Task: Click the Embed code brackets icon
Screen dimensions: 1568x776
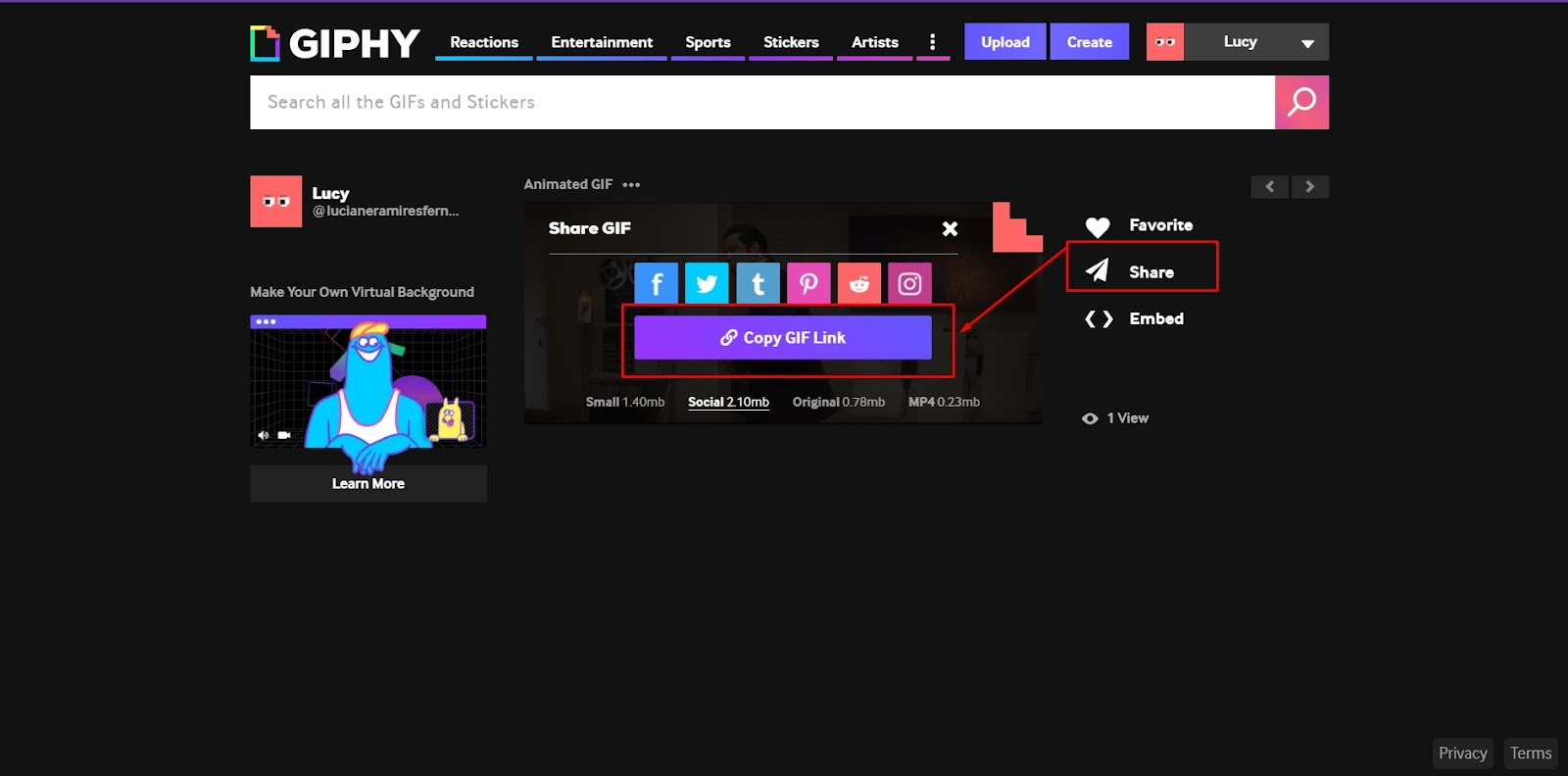Action: [x=1099, y=318]
